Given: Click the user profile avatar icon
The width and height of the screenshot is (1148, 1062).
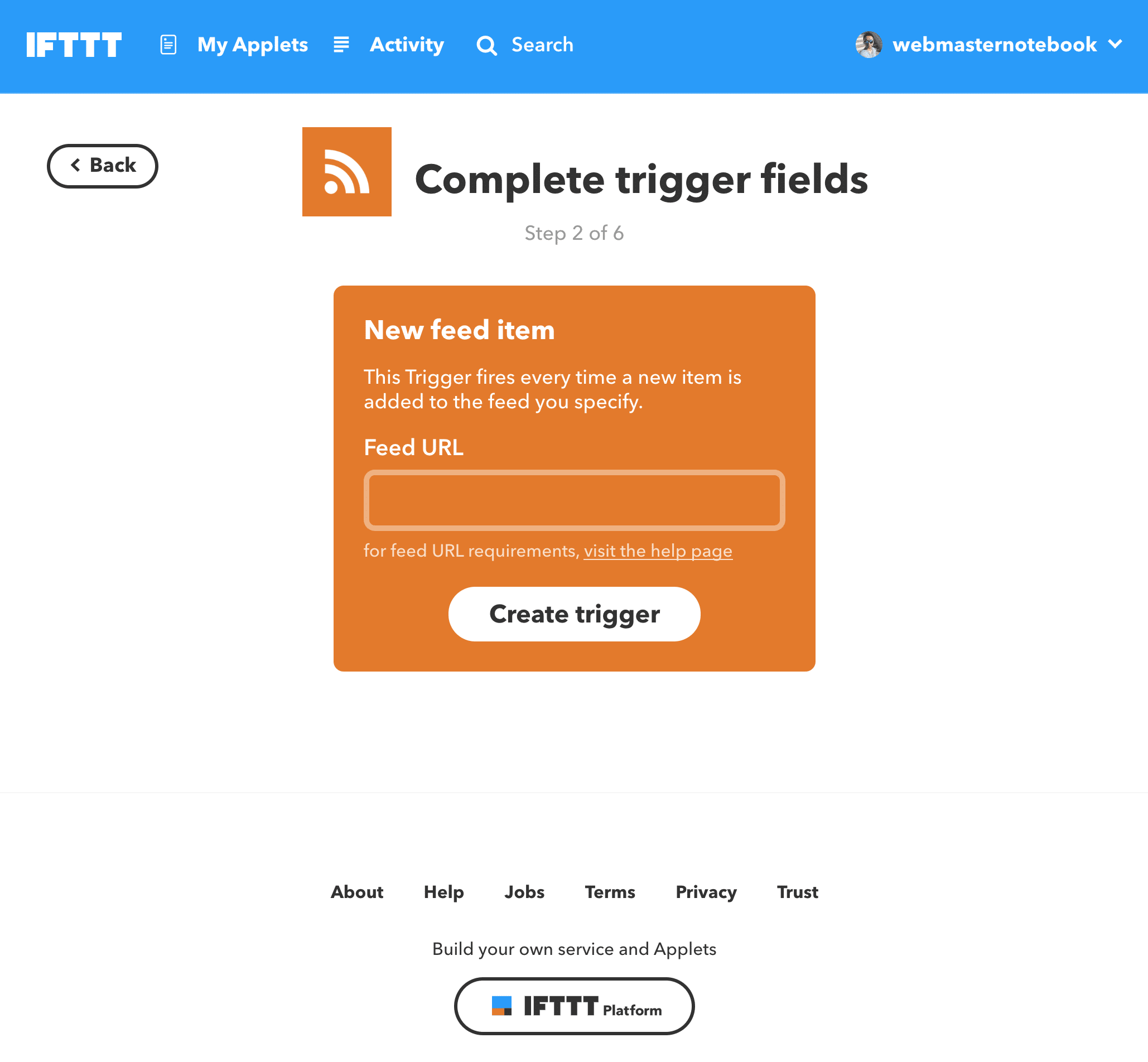Looking at the screenshot, I should (865, 44).
